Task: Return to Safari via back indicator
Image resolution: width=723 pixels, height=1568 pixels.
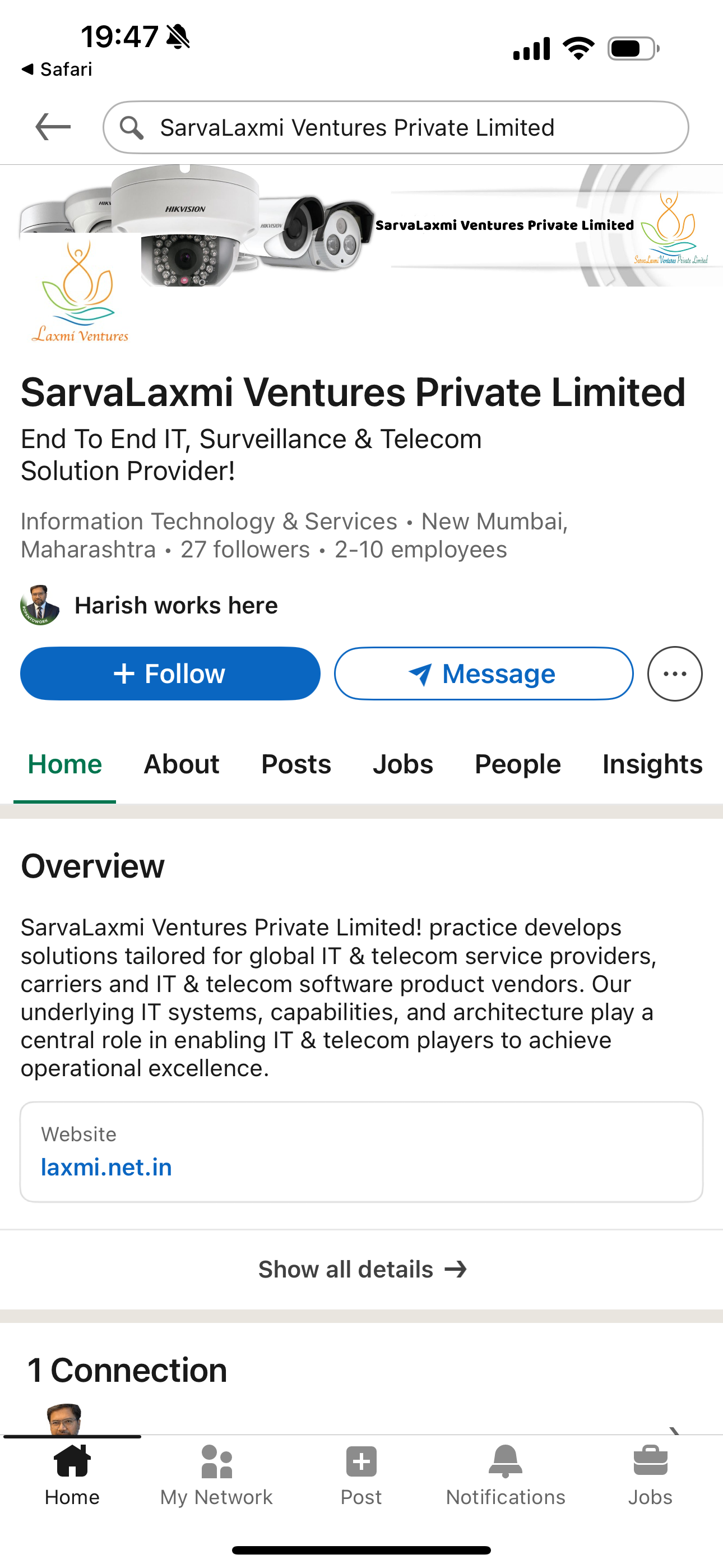Action: [57, 70]
